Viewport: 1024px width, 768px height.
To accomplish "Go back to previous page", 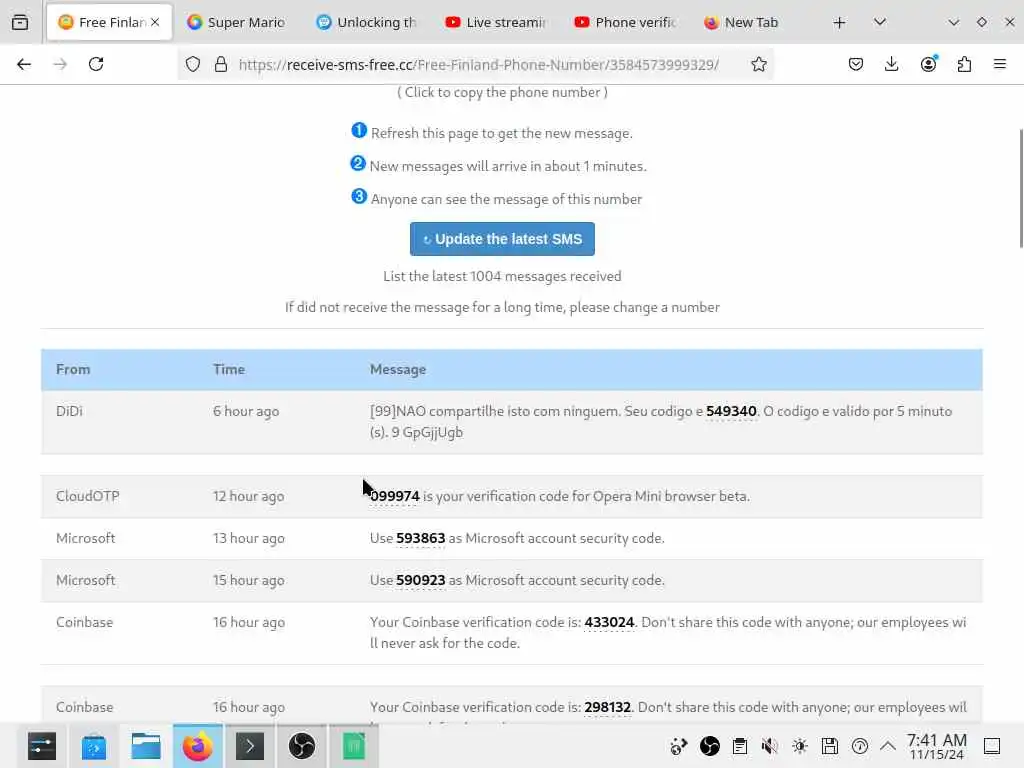I will pos(24,64).
